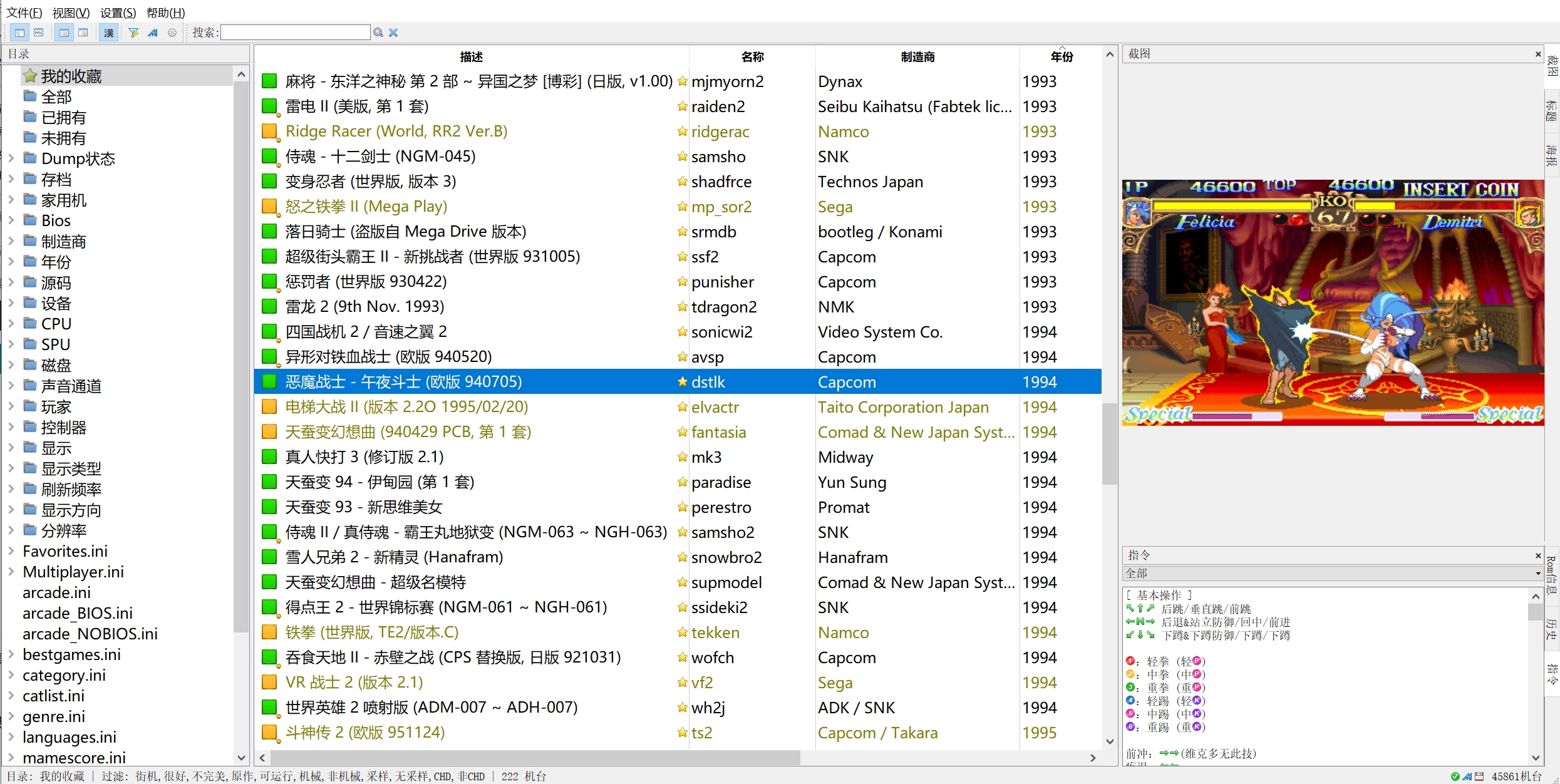Image resolution: width=1560 pixels, height=784 pixels.
Task: Switch to the 历史 side tab
Action: (x=1552, y=629)
